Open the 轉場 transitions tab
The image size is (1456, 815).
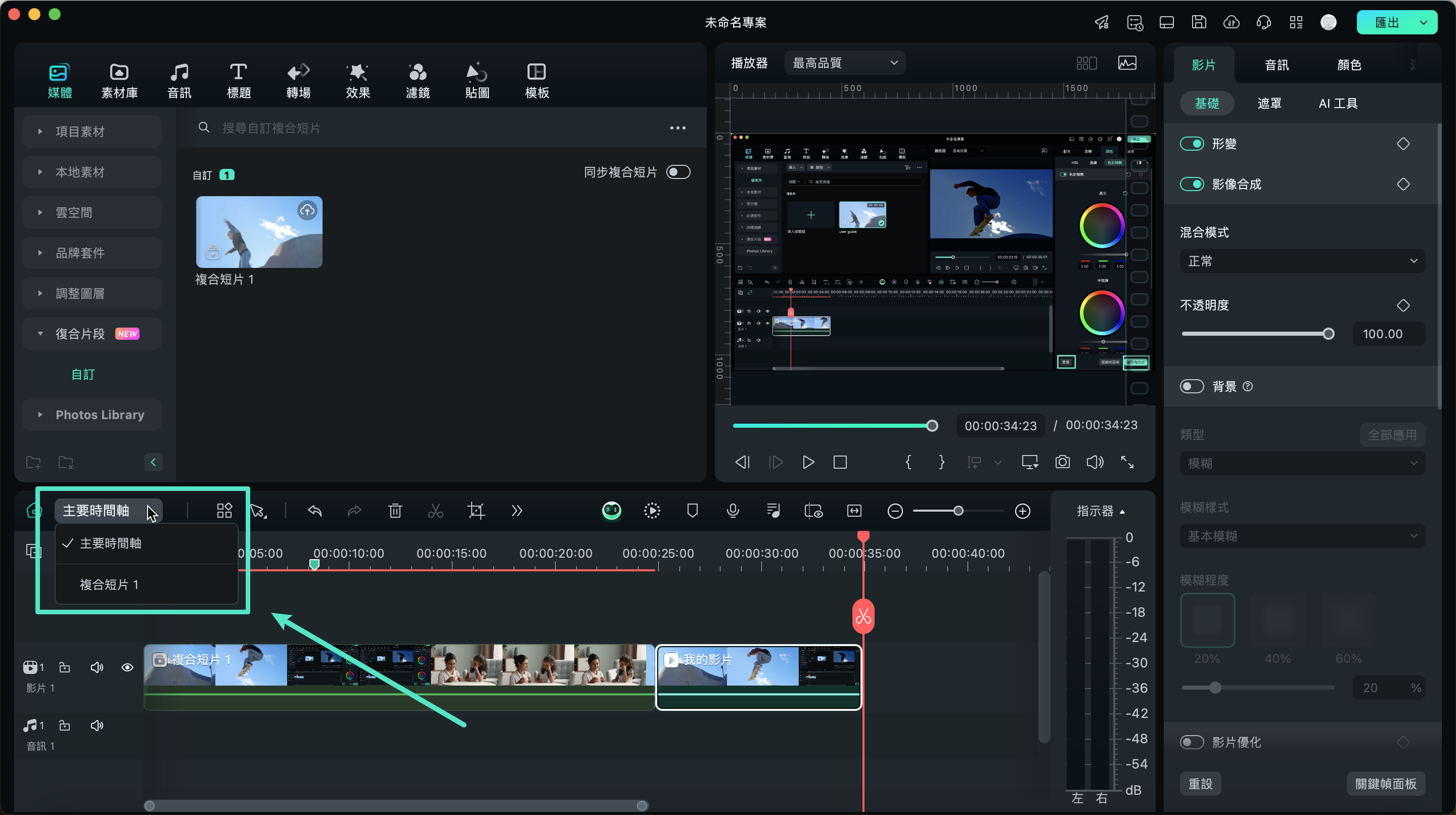point(298,81)
